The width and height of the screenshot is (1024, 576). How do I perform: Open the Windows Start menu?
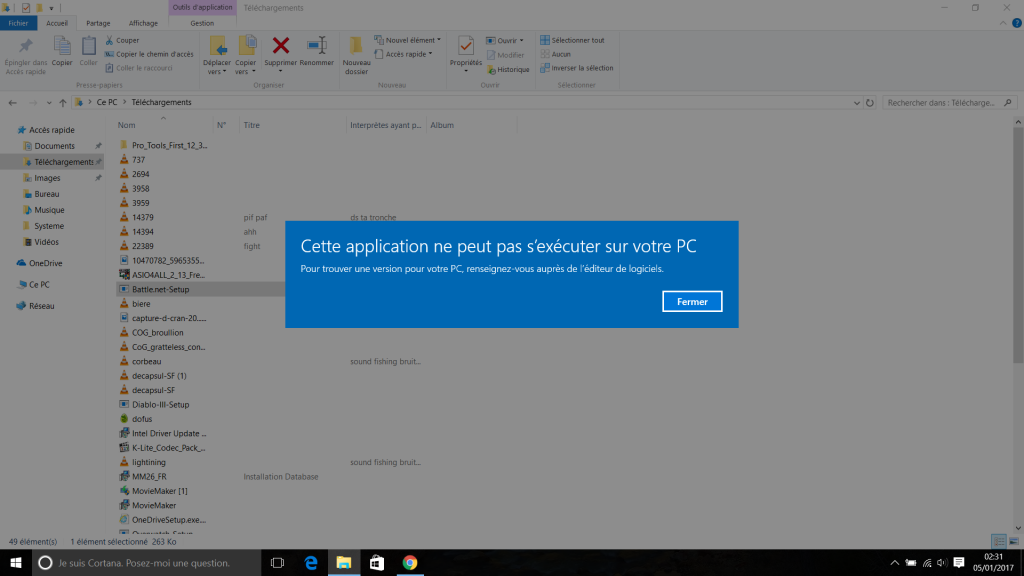pyautogui.click(x=16, y=562)
